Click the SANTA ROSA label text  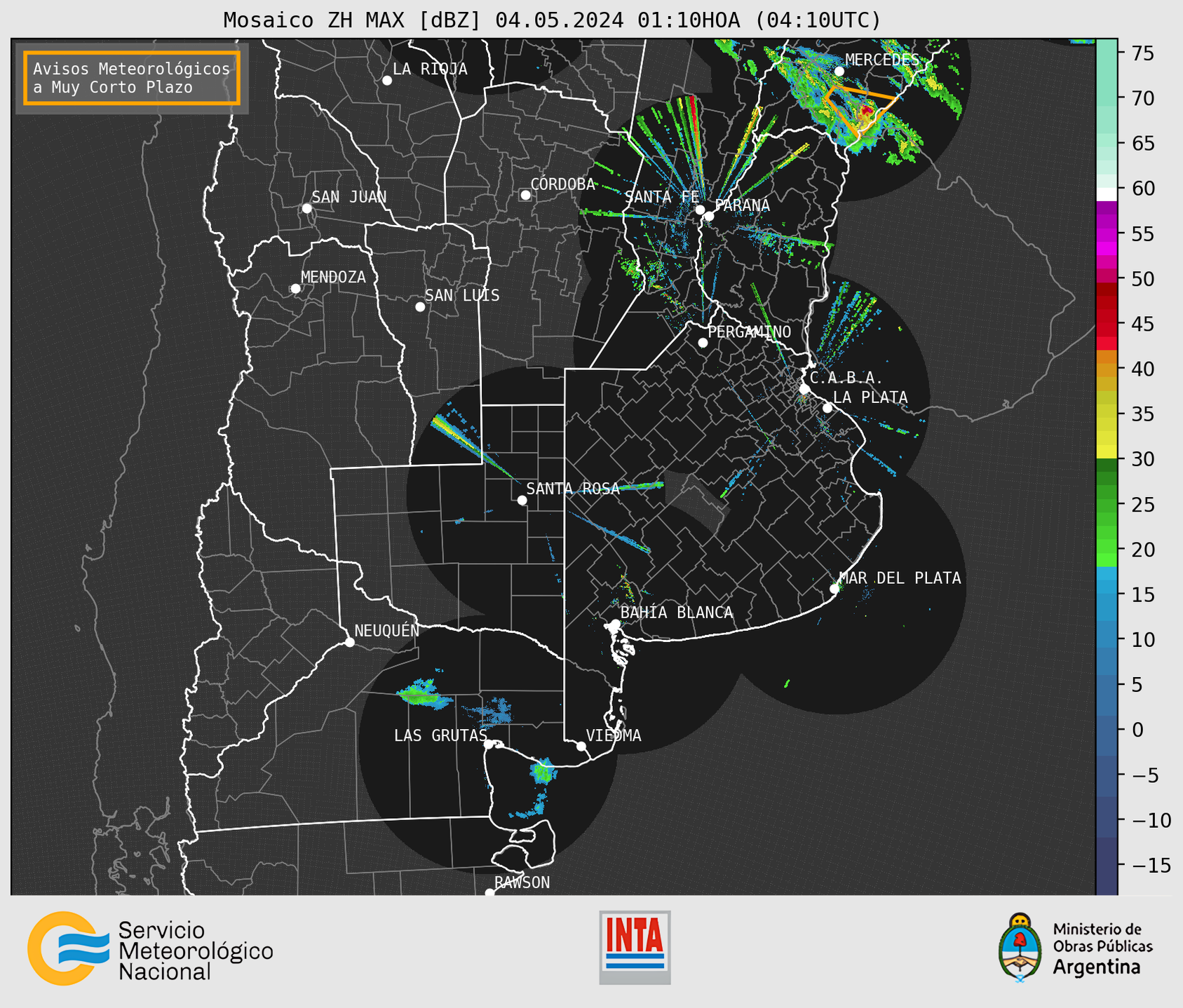click(x=573, y=489)
